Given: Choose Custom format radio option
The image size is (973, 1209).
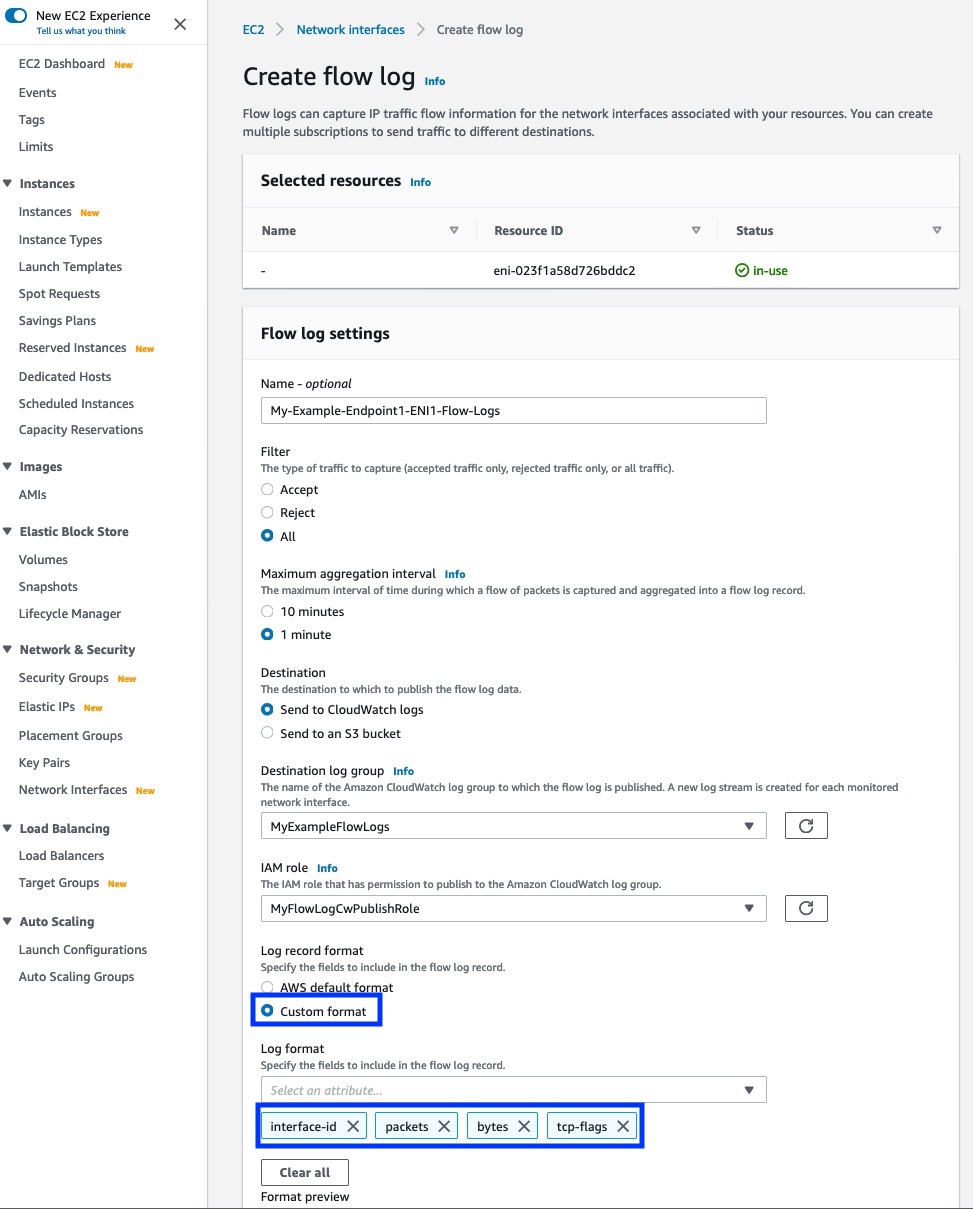Looking at the screenshot, I should (x=267, y=1011).
